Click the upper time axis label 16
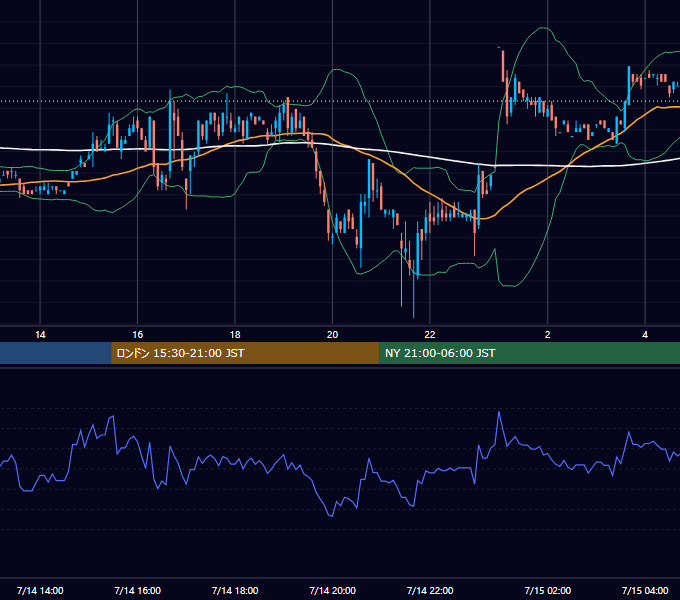The height and width of the screenshot is (600, 680). (137, 335)
